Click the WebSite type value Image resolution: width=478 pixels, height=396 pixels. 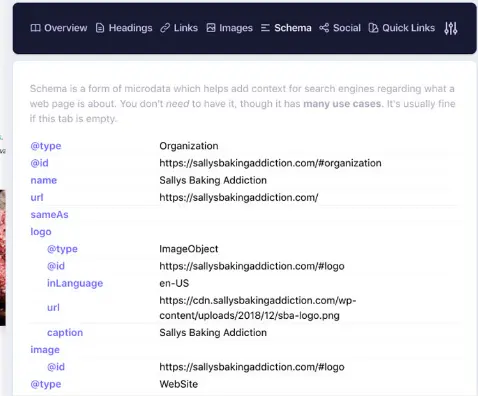[179, 384]
